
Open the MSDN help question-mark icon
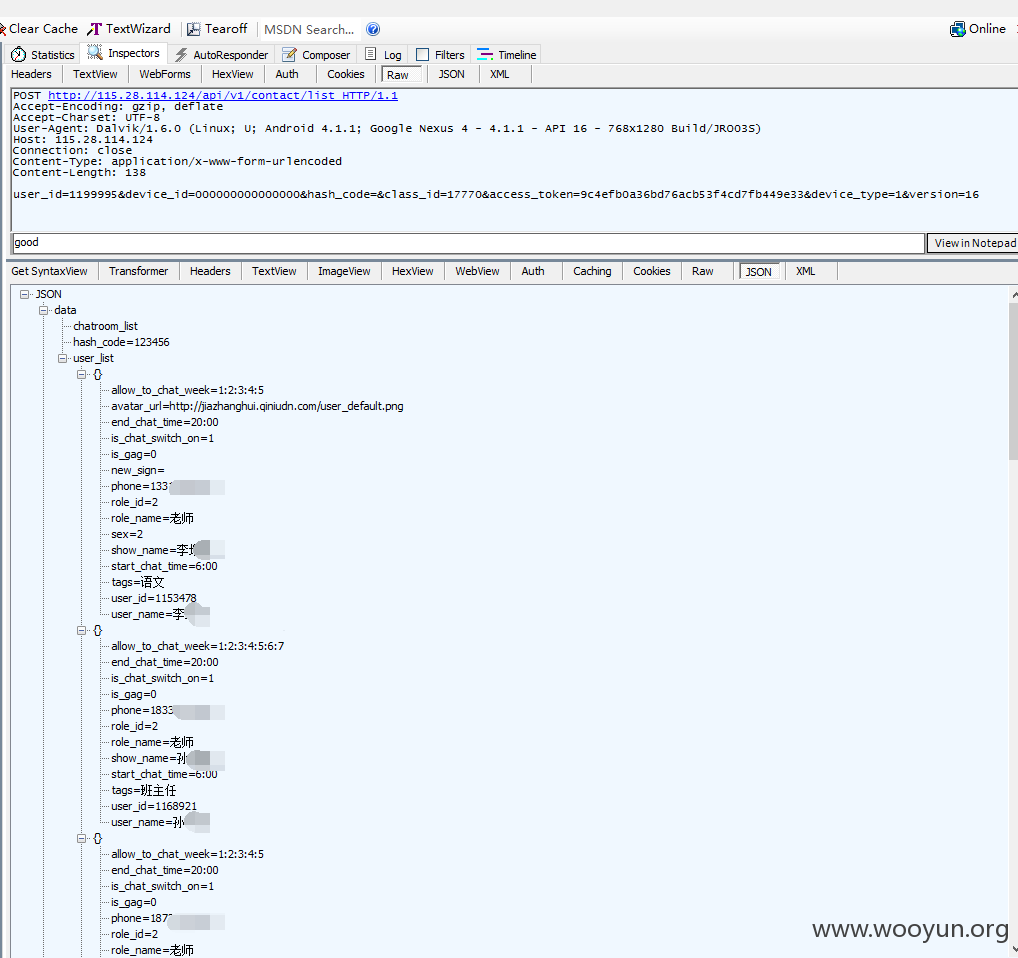pyautogui.click(x=373, y=29)
